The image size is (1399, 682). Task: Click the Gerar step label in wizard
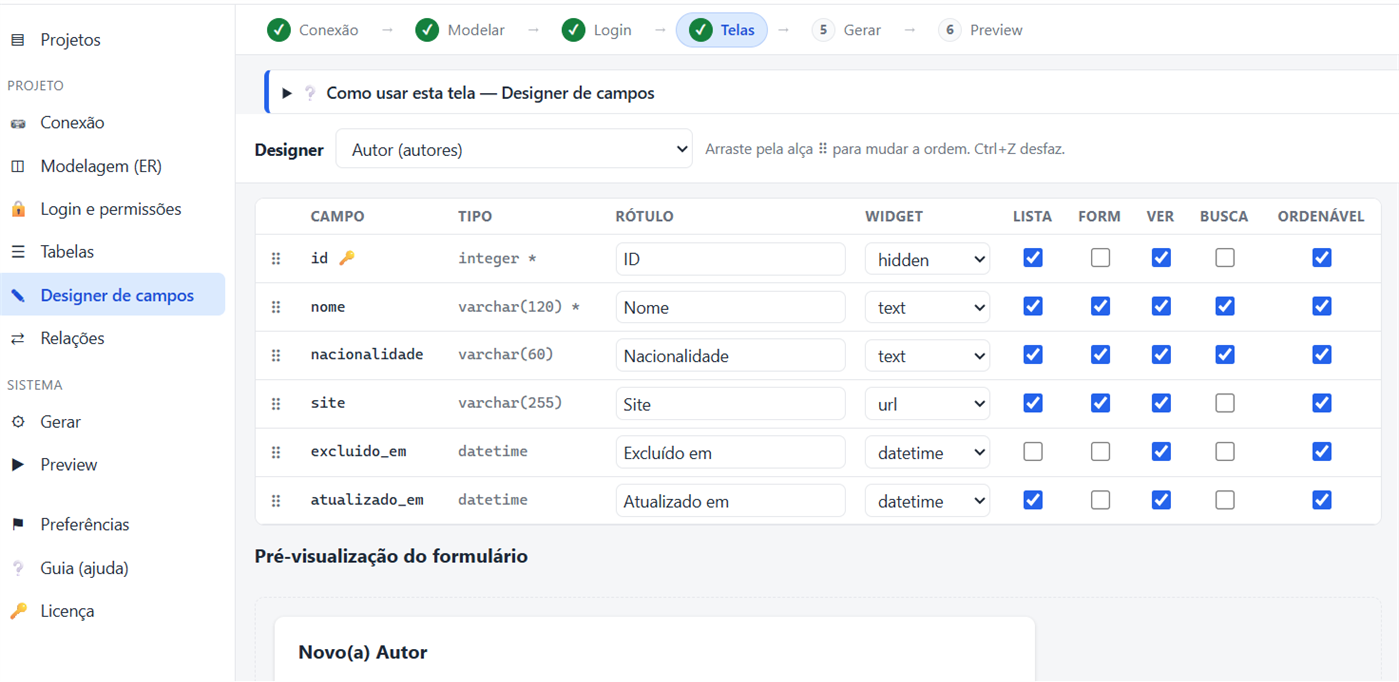point(862,30)
